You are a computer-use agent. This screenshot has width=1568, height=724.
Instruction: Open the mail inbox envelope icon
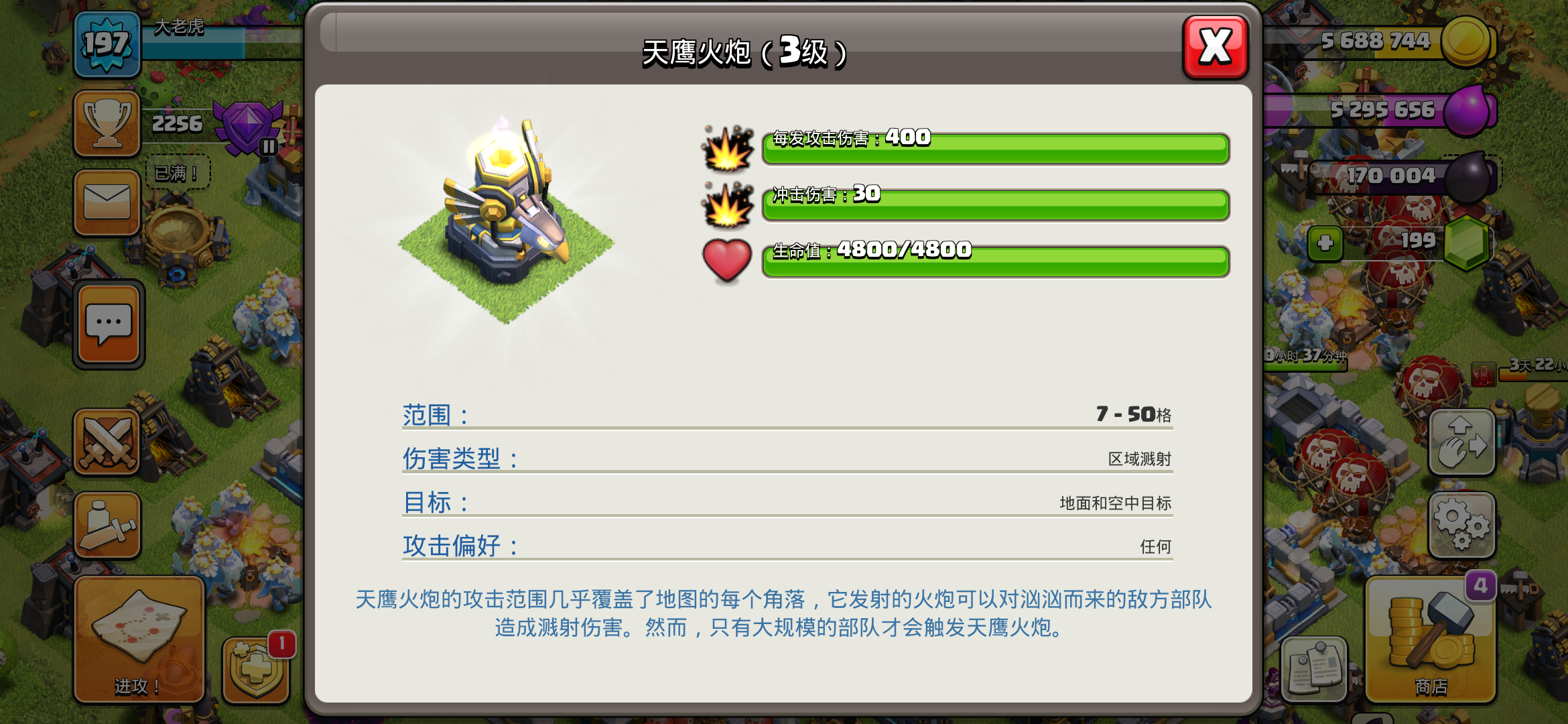click(x=107, y=202)
